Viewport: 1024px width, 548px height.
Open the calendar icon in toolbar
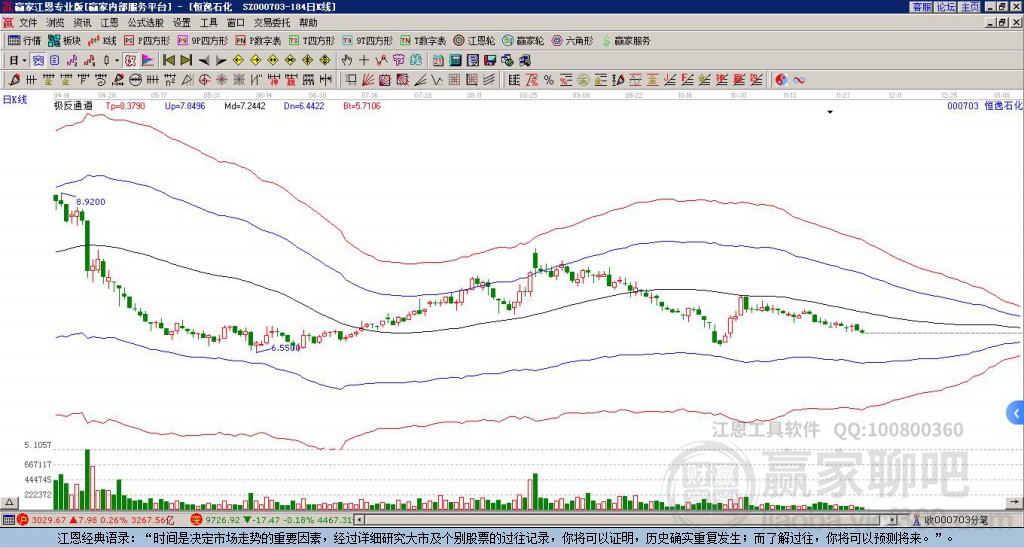tap(438, 61)
